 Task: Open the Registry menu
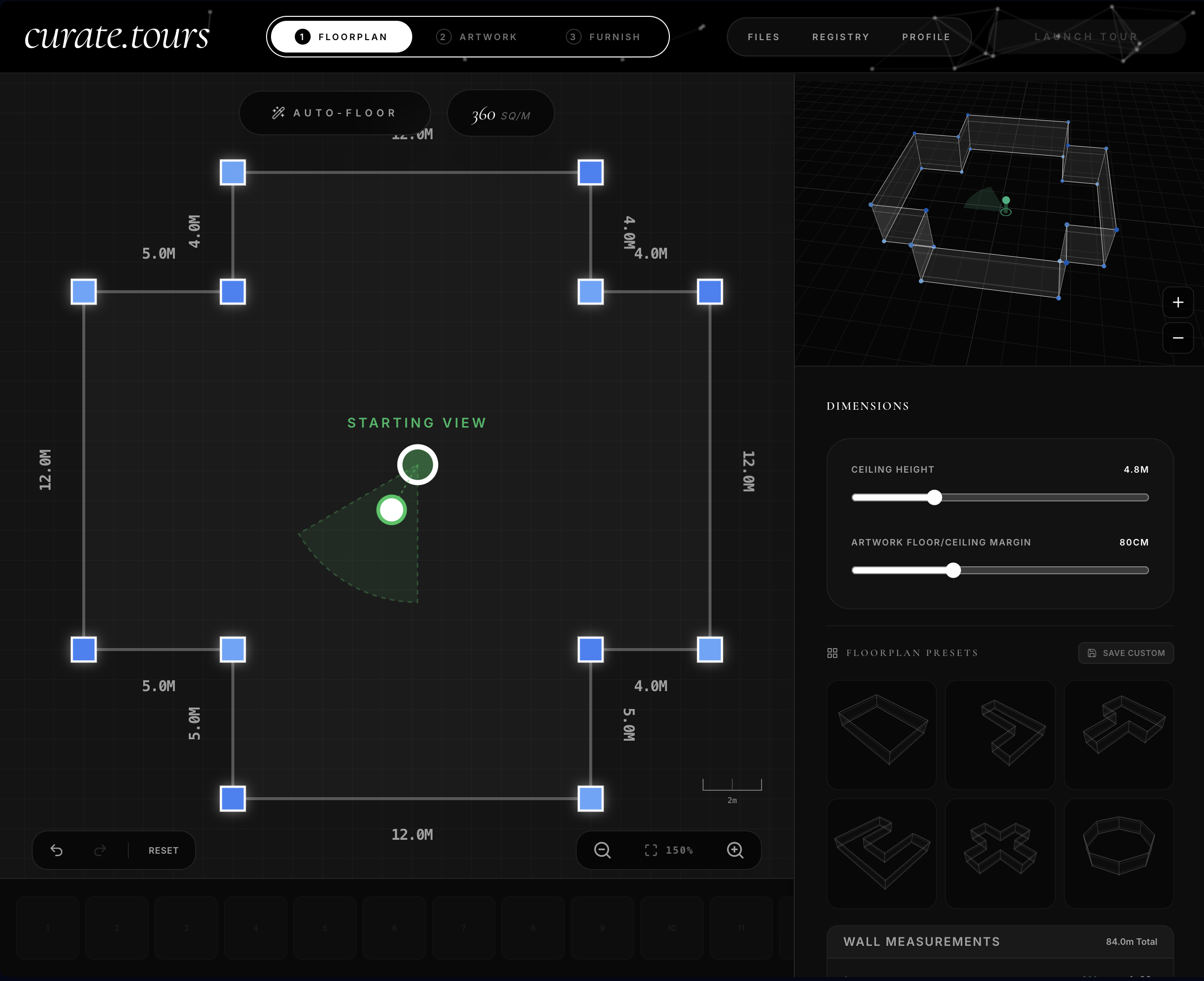[841, 36]
